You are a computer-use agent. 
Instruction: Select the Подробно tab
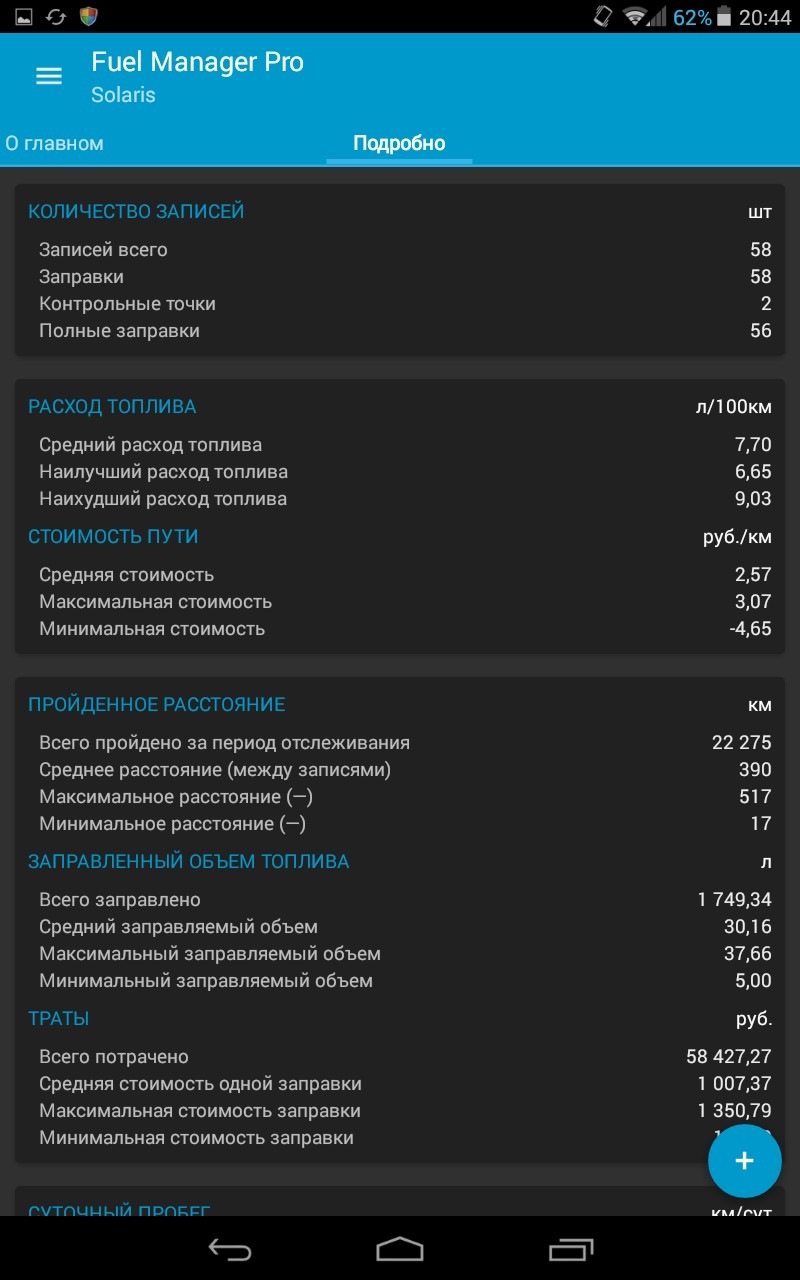pos(399,143)
